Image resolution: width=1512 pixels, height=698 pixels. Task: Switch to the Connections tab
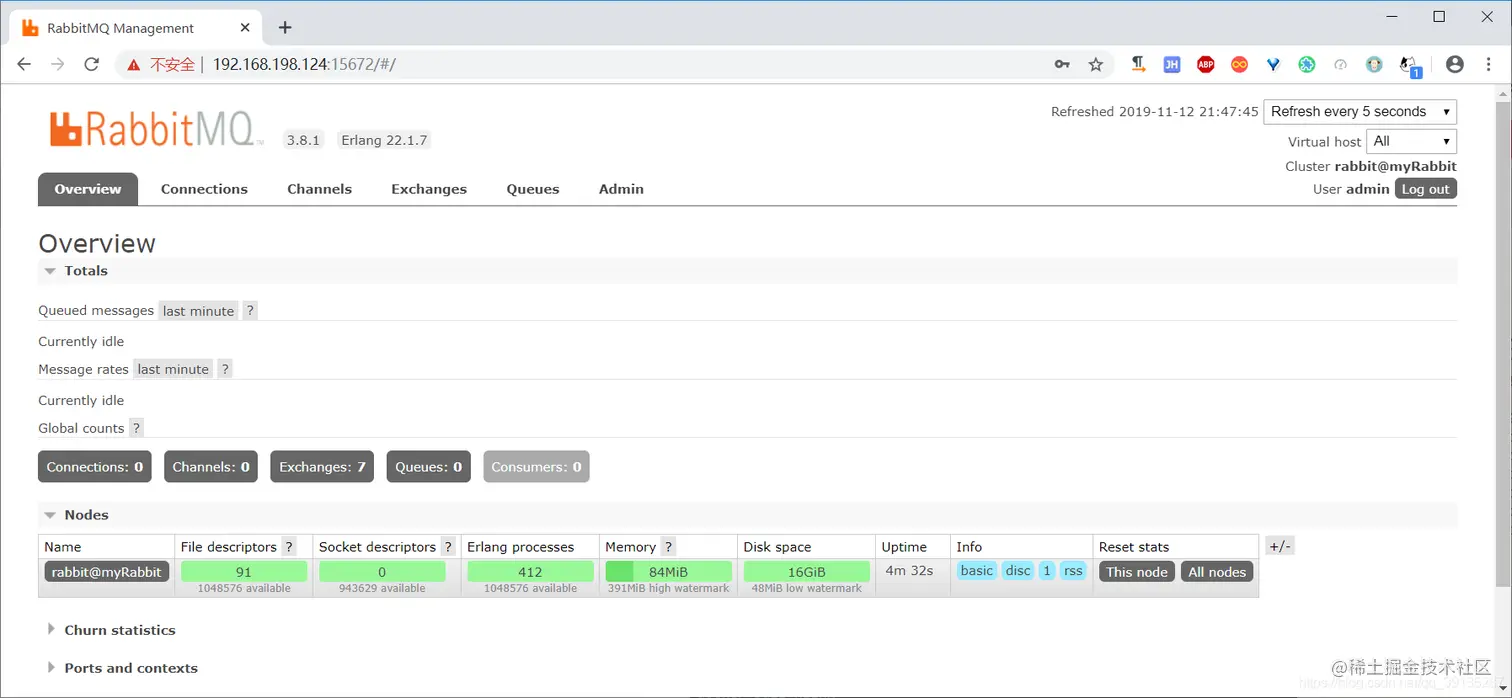(204, 189)
